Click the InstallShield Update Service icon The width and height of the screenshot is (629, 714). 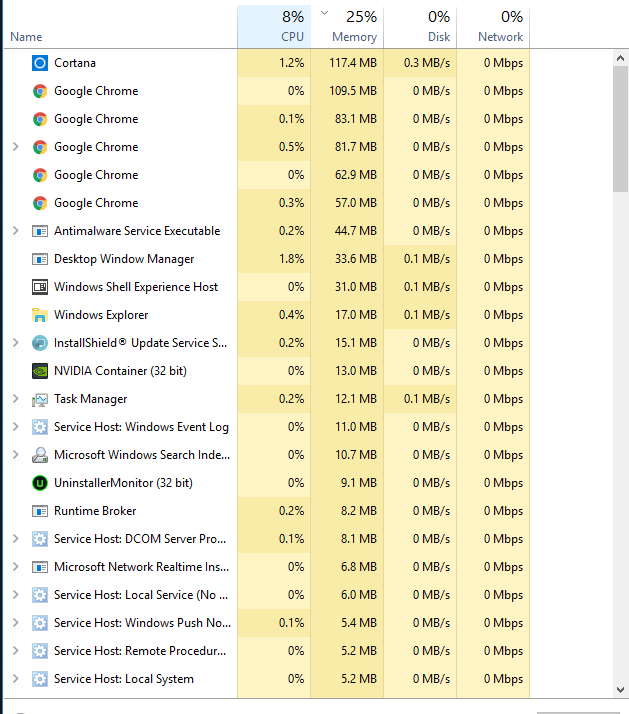[40, 343]
